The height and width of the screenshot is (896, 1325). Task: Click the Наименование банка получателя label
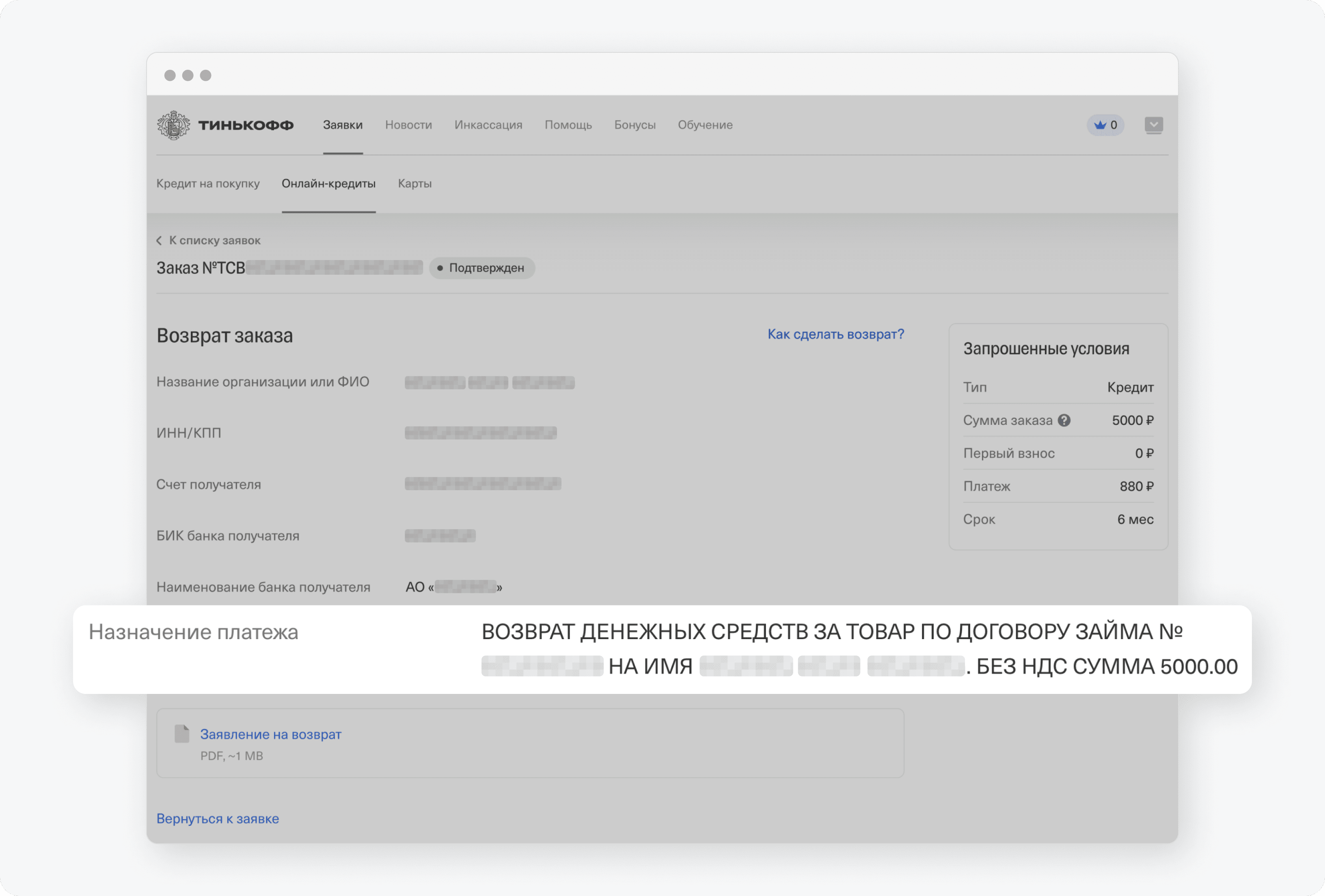click(x=263, y=587)
